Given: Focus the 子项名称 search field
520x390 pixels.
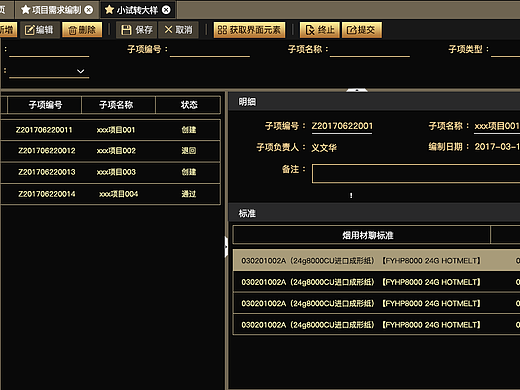Looking at the screenshot, I should click(x=370, y=50).
